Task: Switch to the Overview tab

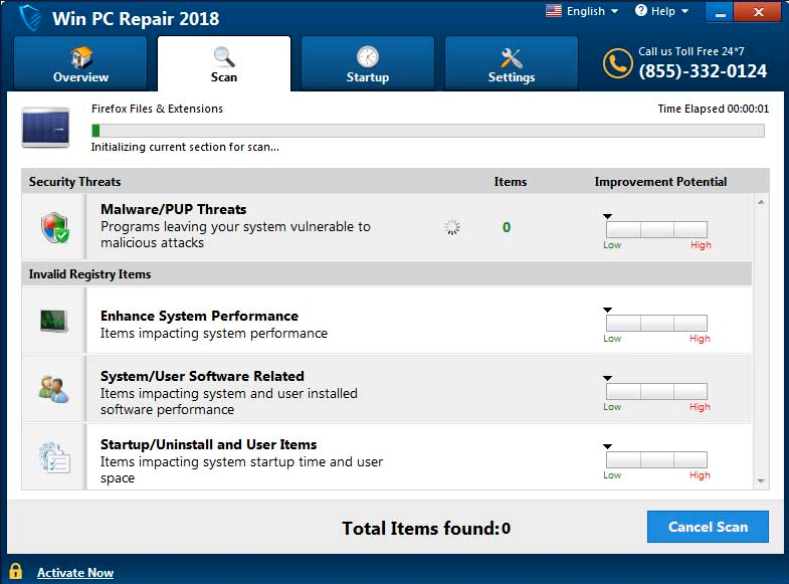Action: tap(81, 64)
